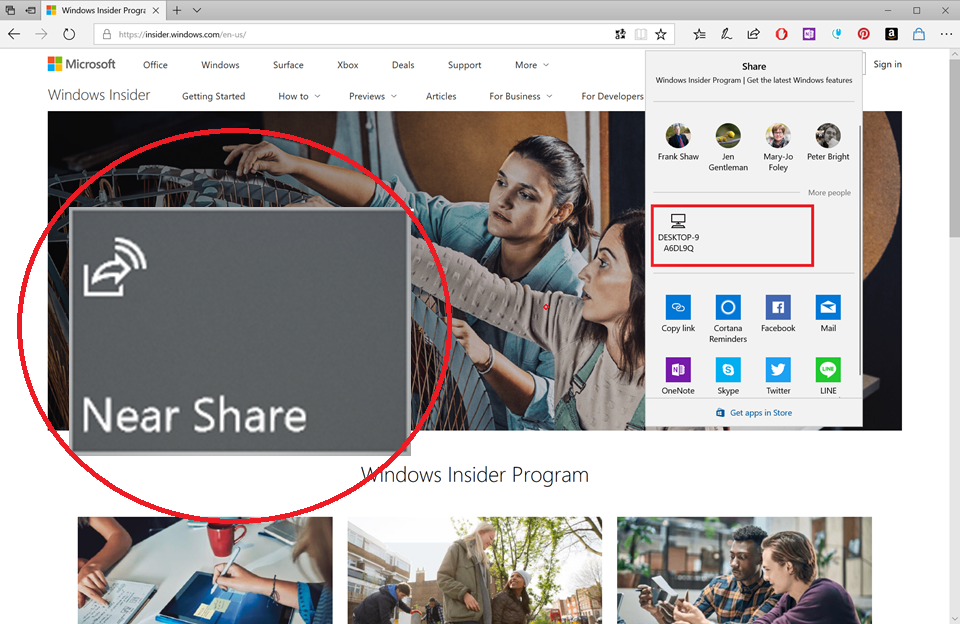The image size is (960, 624).
Task: Expand the How to dropdown
Action: coord(299,97)
